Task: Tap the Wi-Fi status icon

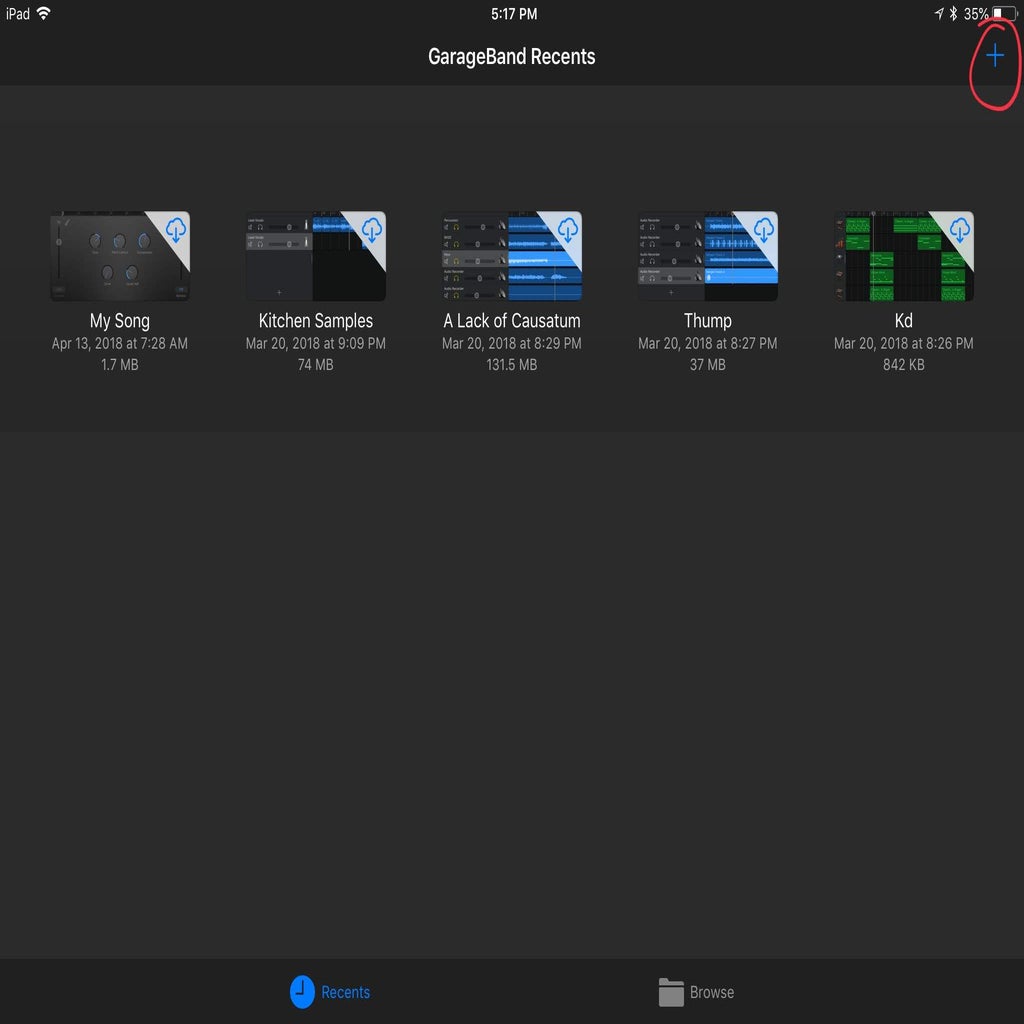Action: (44, 13)
